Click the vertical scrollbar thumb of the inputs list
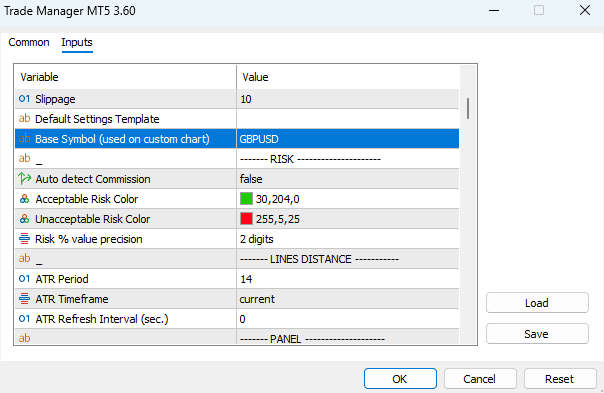The width and height of the screenshot is (604, 393). (468, 108)
